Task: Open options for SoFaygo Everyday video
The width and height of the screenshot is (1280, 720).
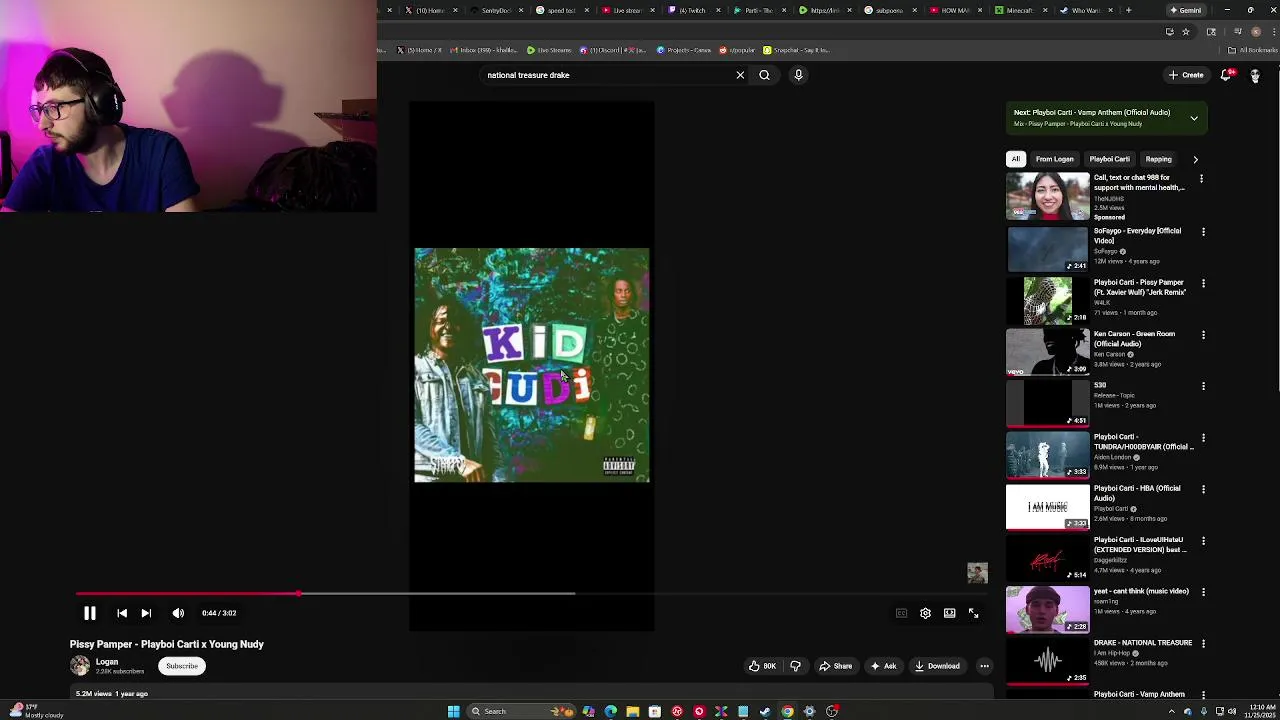Action: point(1203,232)
